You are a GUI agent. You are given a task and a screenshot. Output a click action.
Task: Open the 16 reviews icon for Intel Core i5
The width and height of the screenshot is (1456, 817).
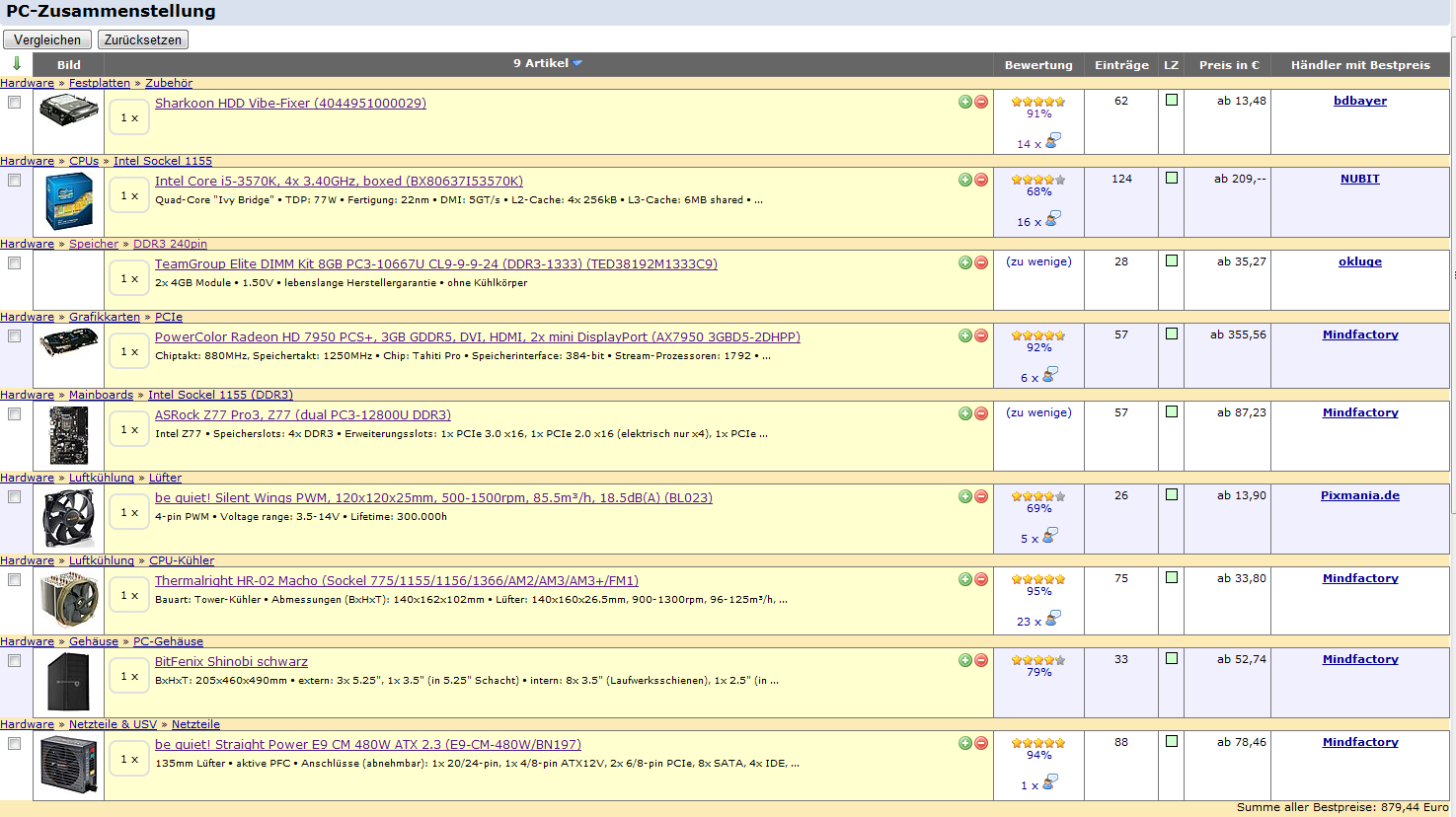click(1053, 218)
